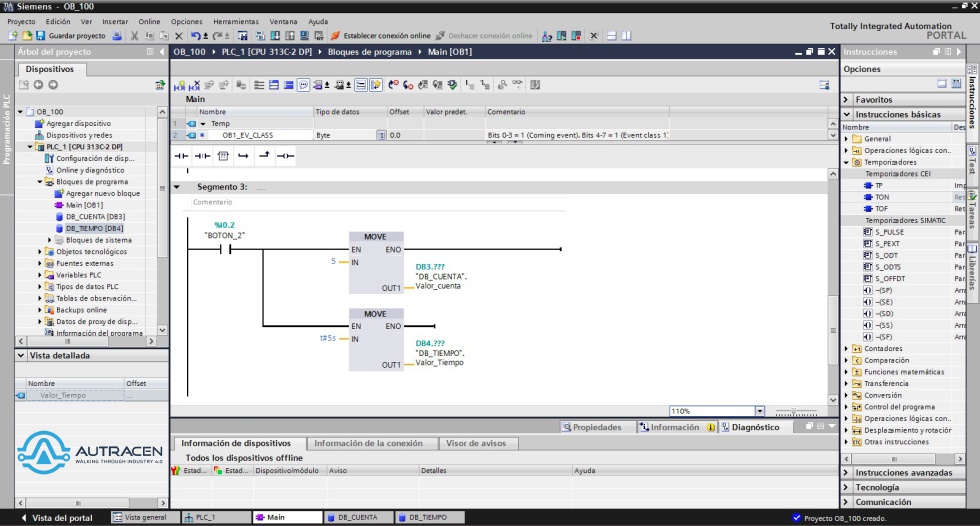Switch to DB_CUENTA editor in bottom bar
Image resolution: width=980 pixels, height=526 pixels.
358,517
